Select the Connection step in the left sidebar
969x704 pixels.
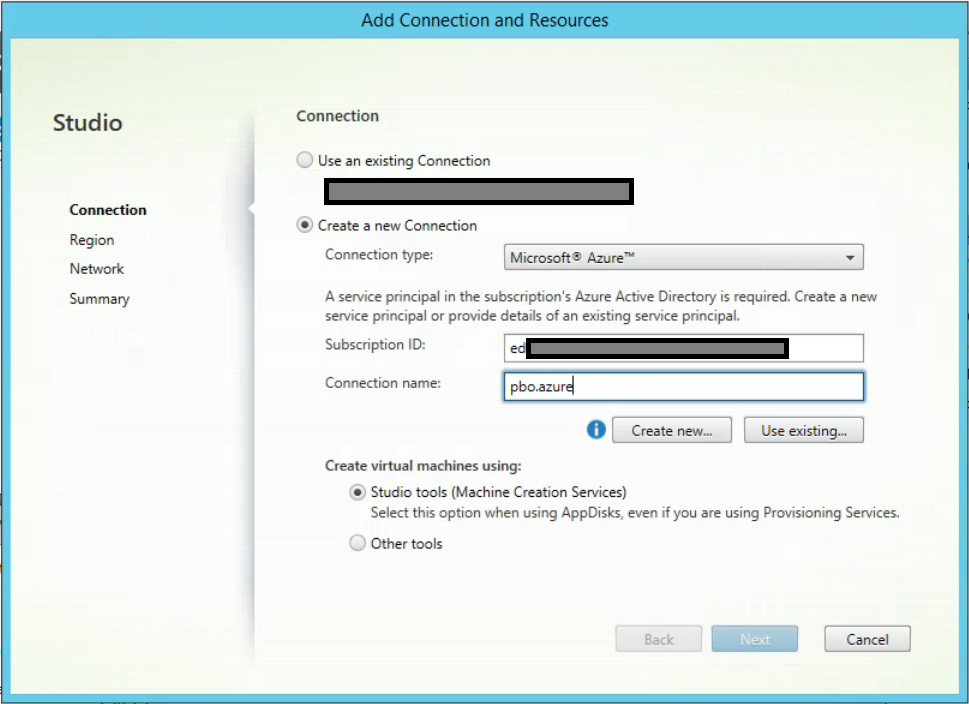point(108,210)
